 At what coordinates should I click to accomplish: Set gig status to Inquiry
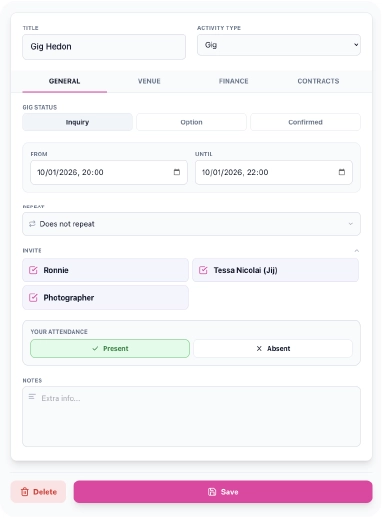77,122
